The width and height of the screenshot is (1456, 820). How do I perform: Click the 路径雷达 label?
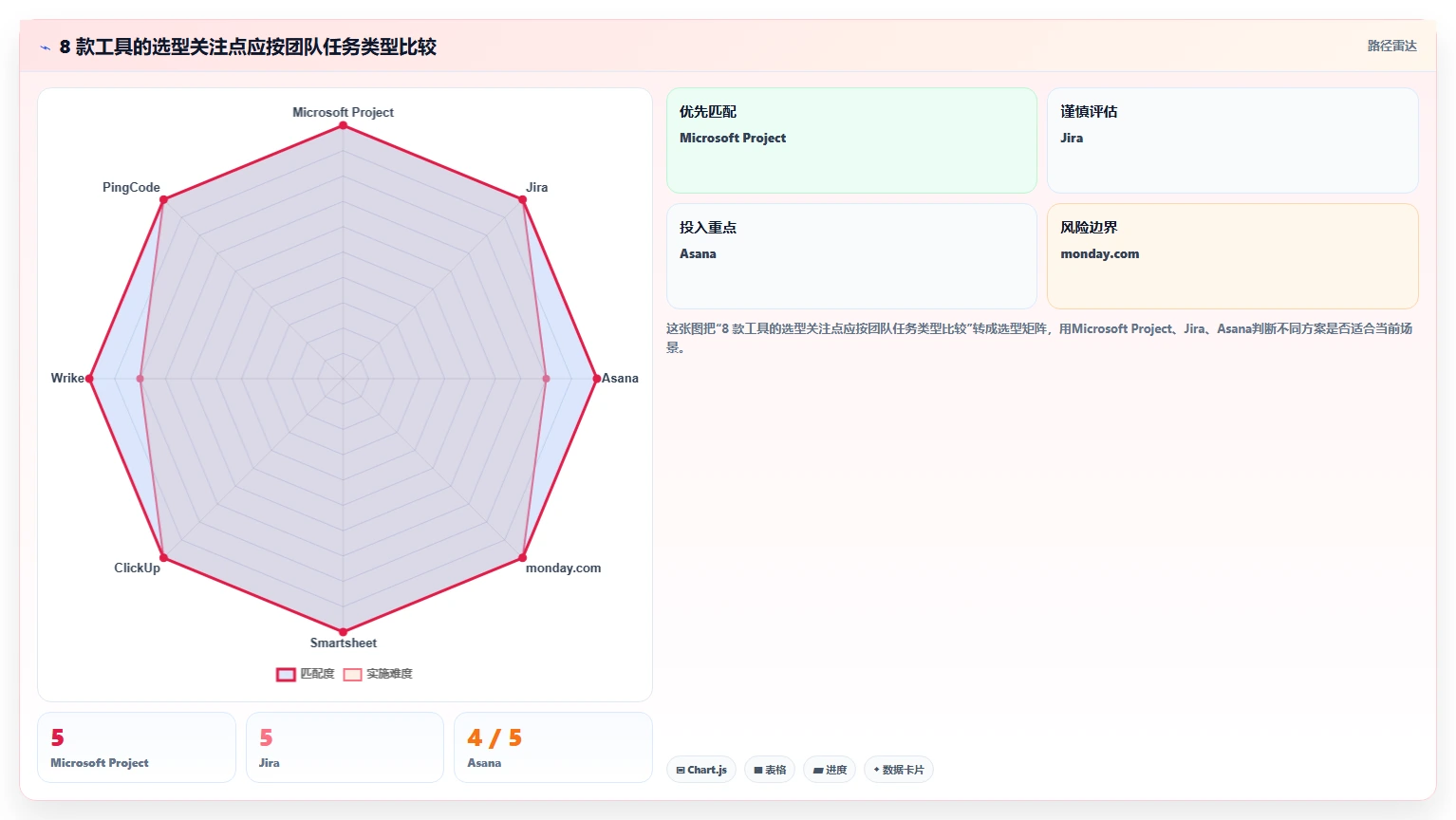pyautogui.click(x=1391, y=46)
